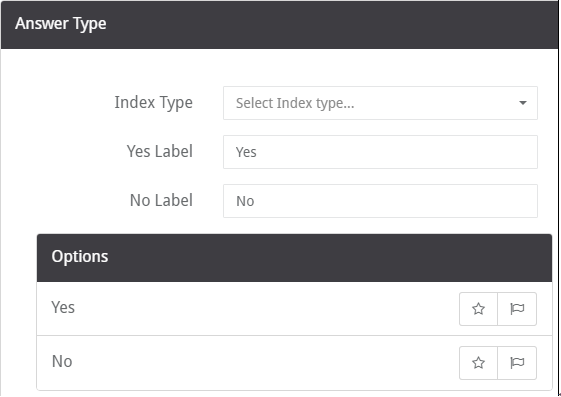This screenshot has height=397, width=561.
Task: Click the flag icon on the No row
Action: tap(517, 363)
